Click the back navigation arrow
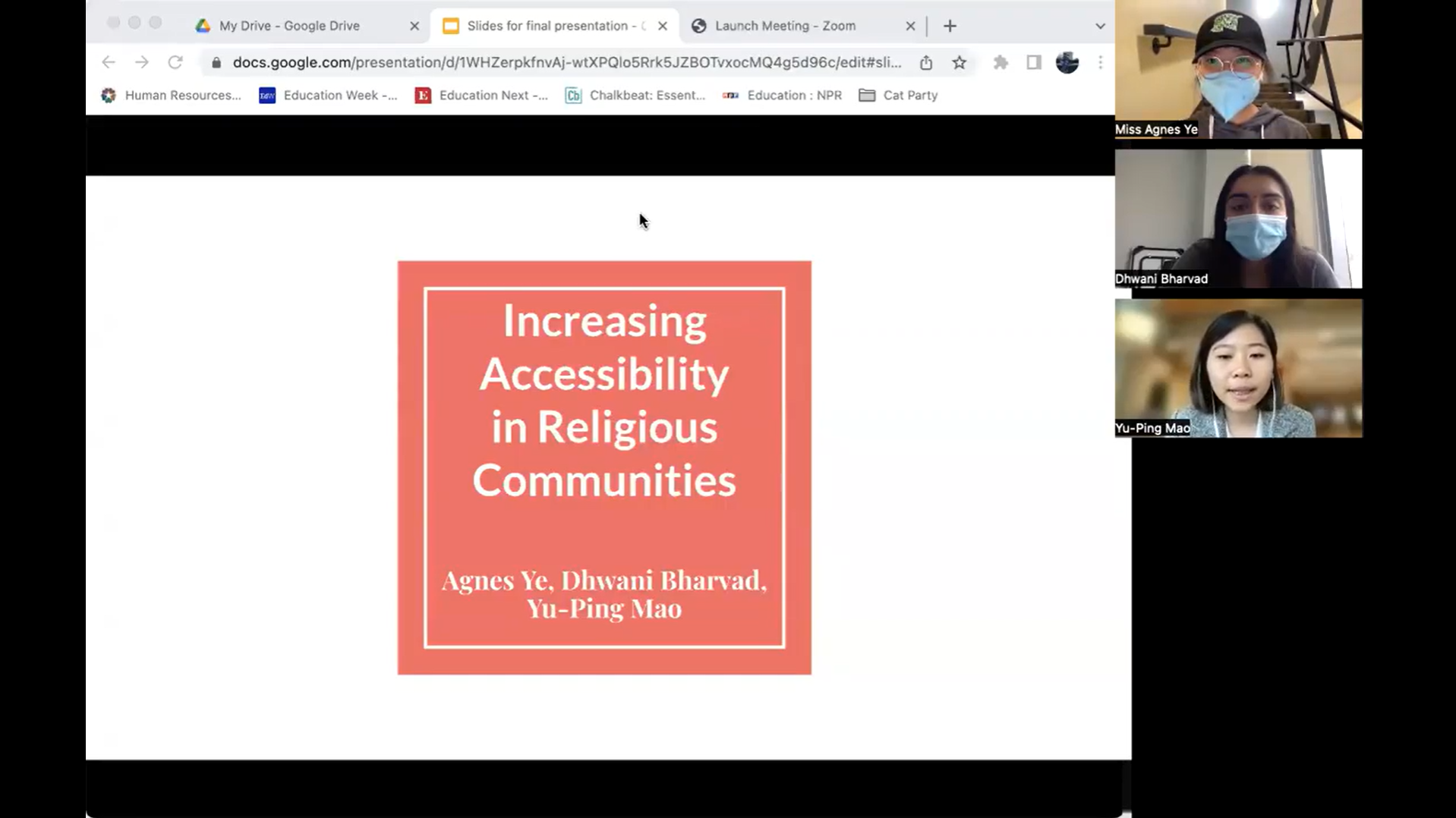The width and height of the screenshot is (1456, 818). (108, 62)
